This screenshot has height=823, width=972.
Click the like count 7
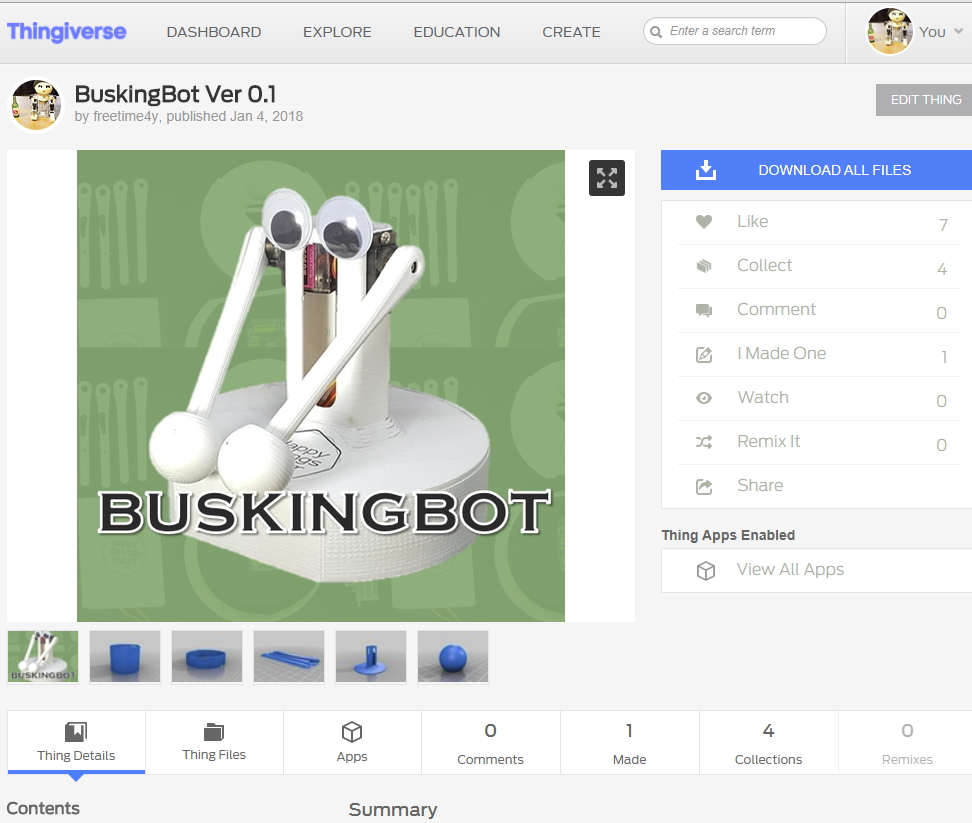click(x=943, y=224)
